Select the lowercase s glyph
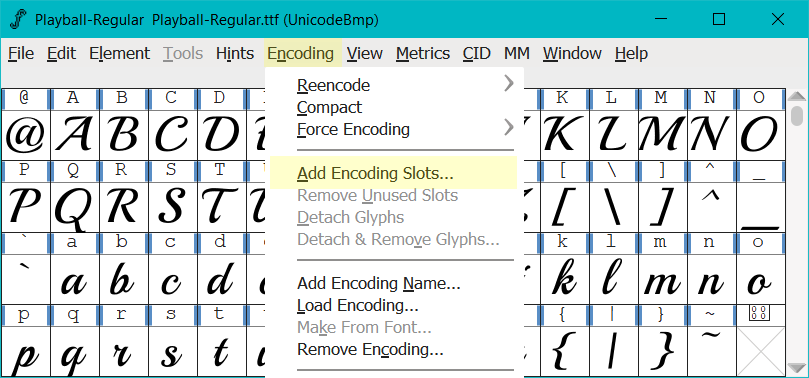809x378 pixels. tap(173, 351)
